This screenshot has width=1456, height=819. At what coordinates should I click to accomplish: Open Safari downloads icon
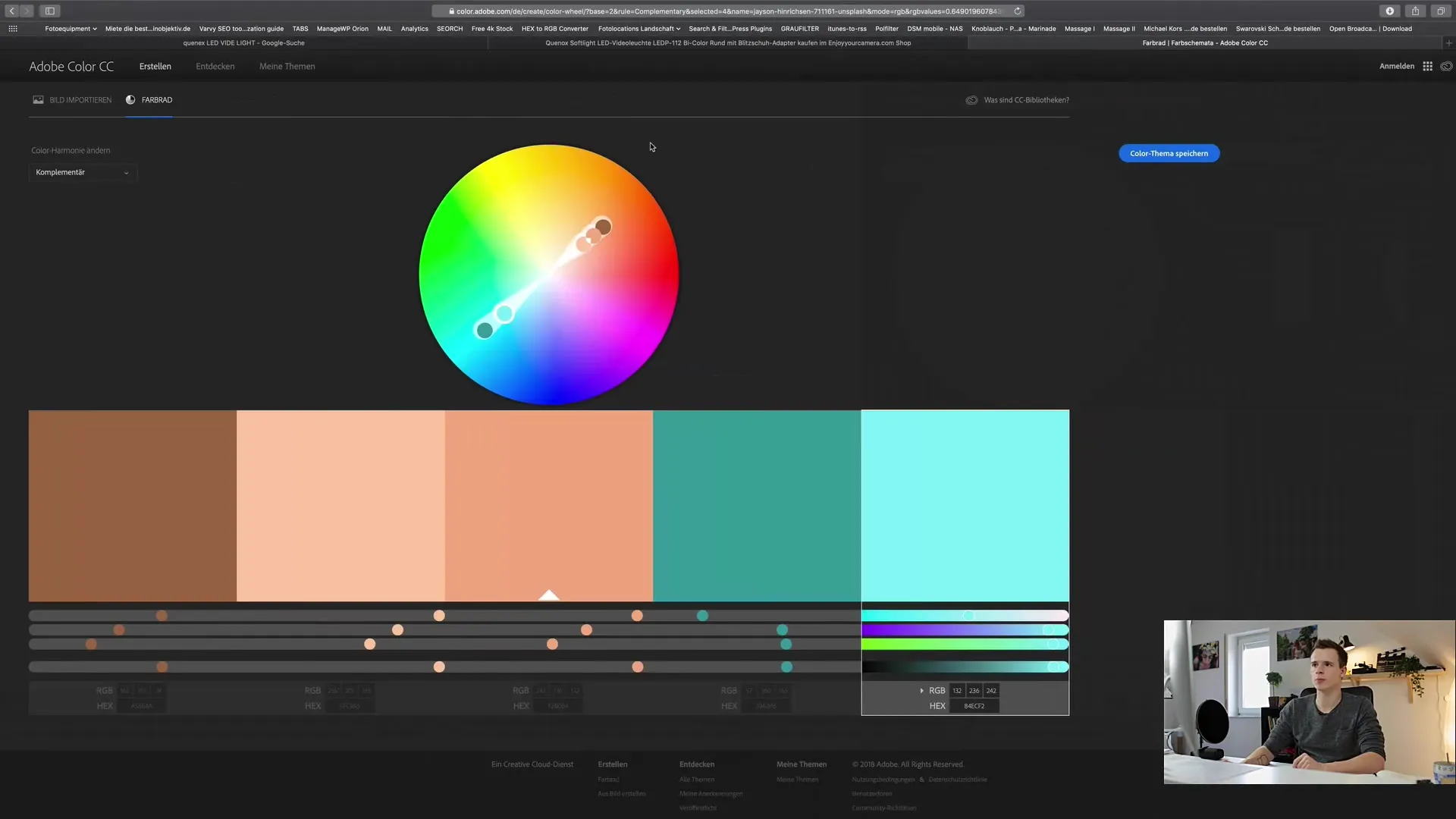[1390, 11]
